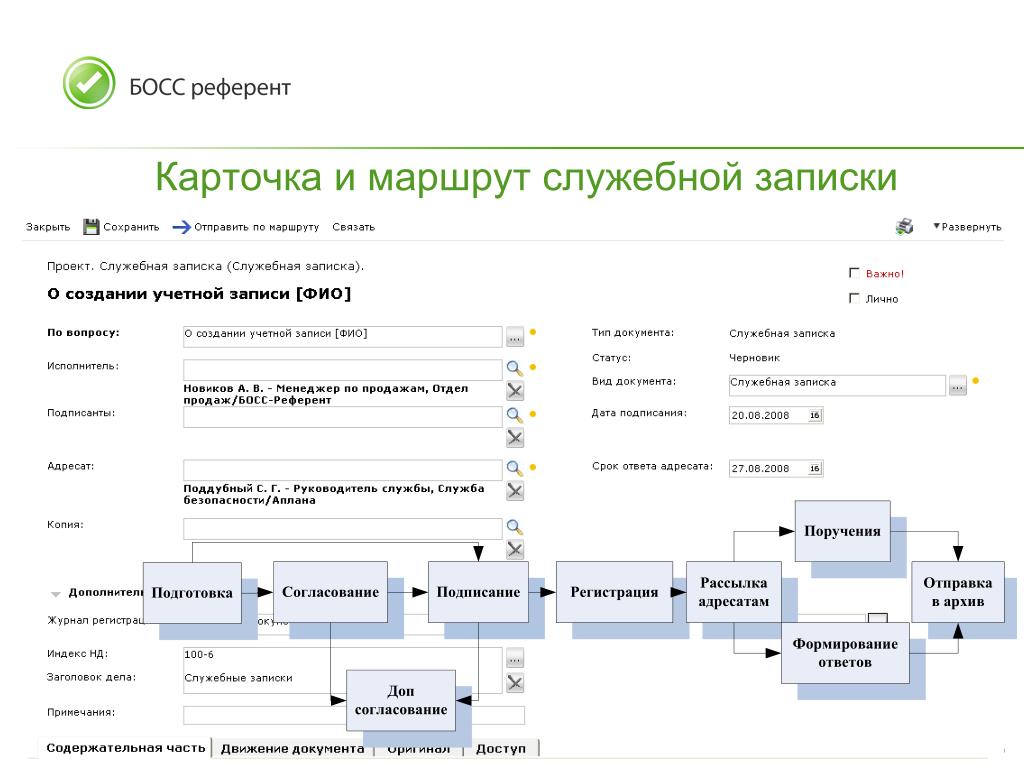Tick the Лично checkbox

coord(854,298)
